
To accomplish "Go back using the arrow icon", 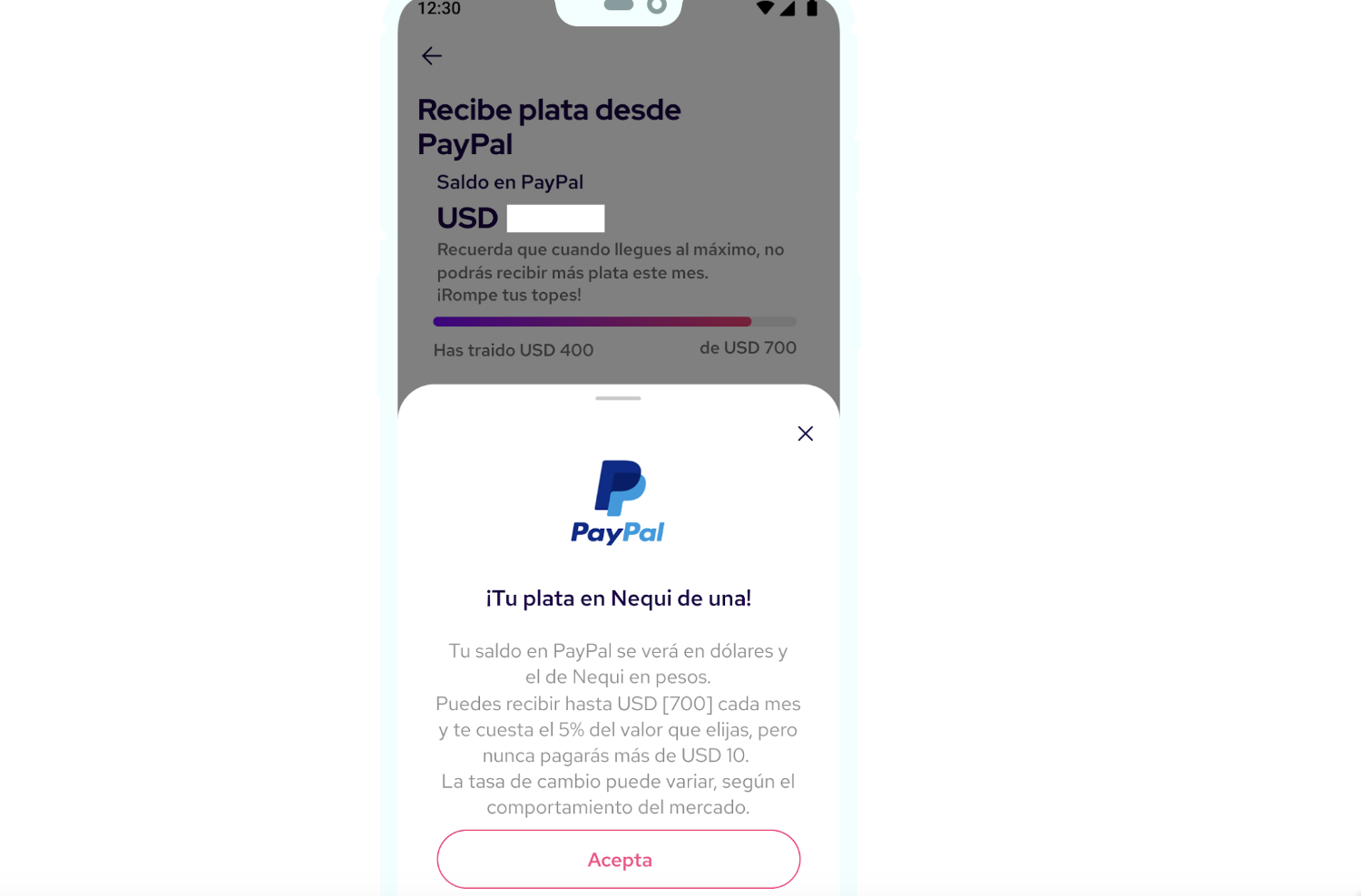I will coord(432,56).
